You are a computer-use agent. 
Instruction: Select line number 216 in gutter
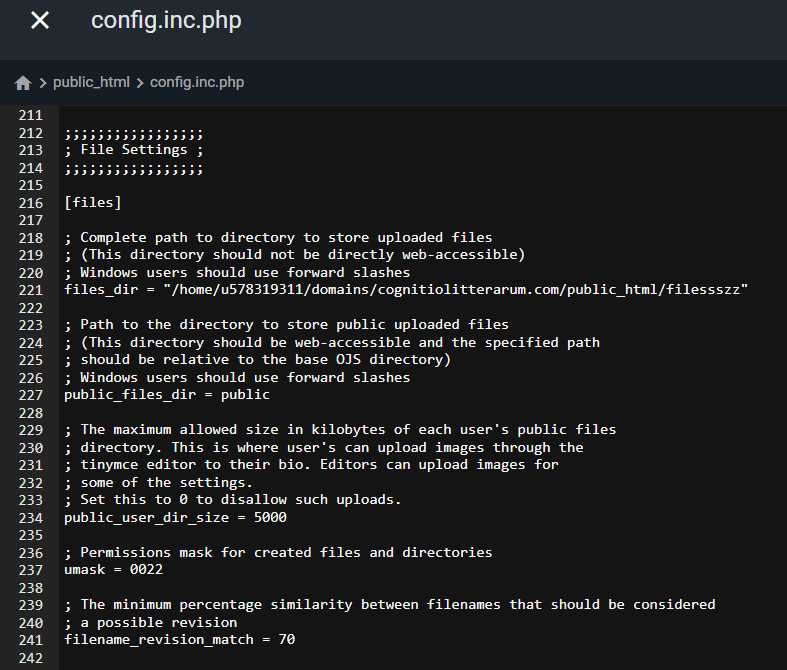pyautogui.click(x=31, y=203)
